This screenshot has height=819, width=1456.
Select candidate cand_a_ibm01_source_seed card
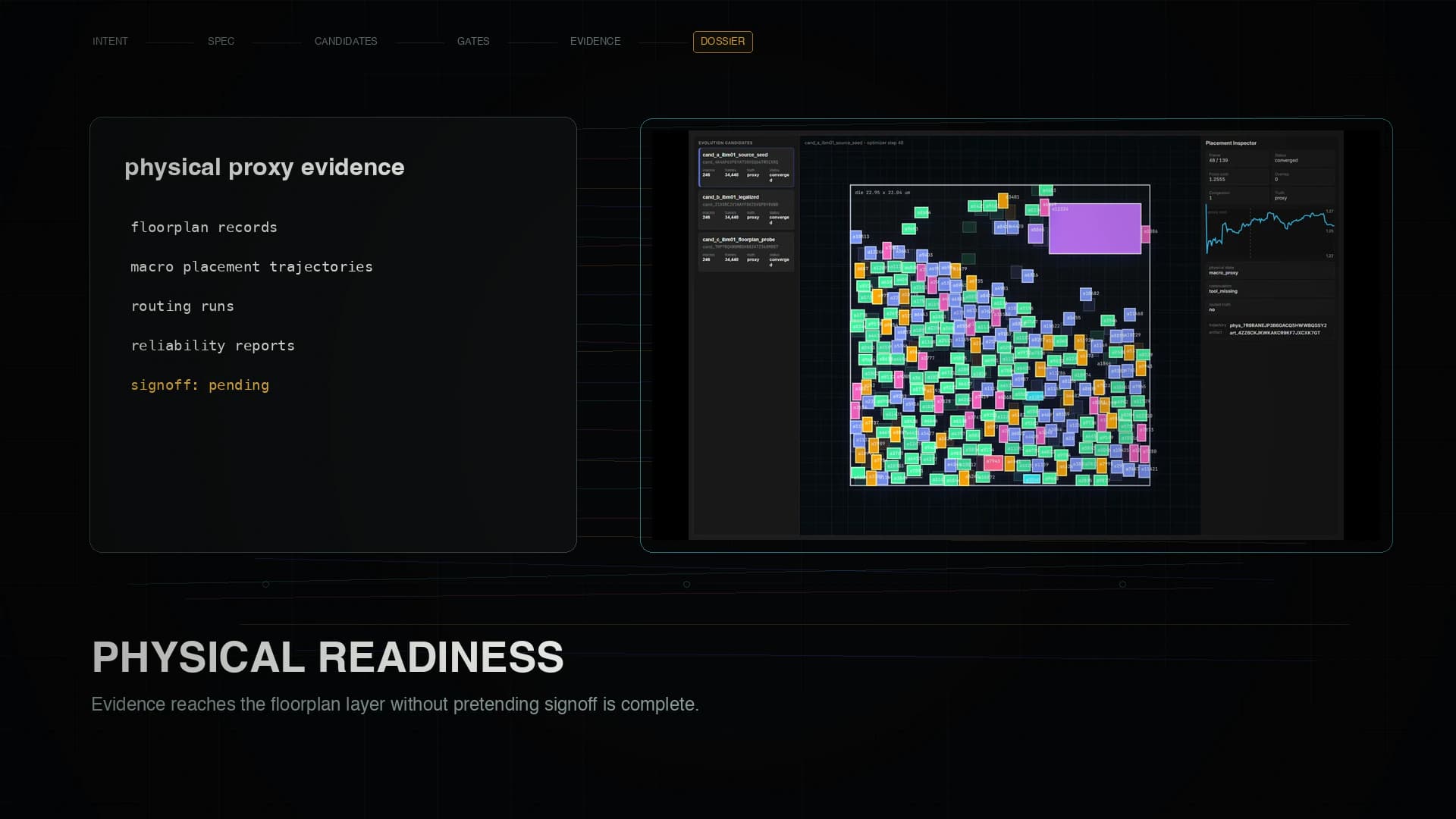coord(746,167)
